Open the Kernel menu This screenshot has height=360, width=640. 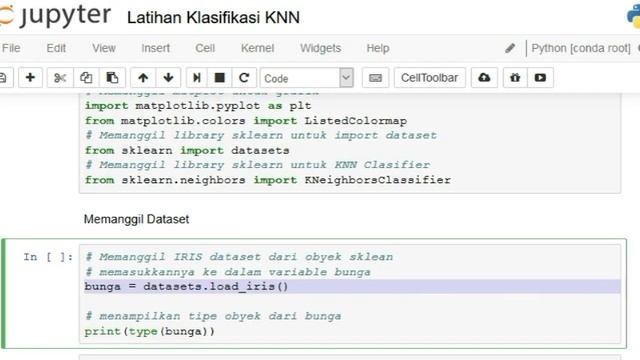pyautogui.click(x=258, y=48)
